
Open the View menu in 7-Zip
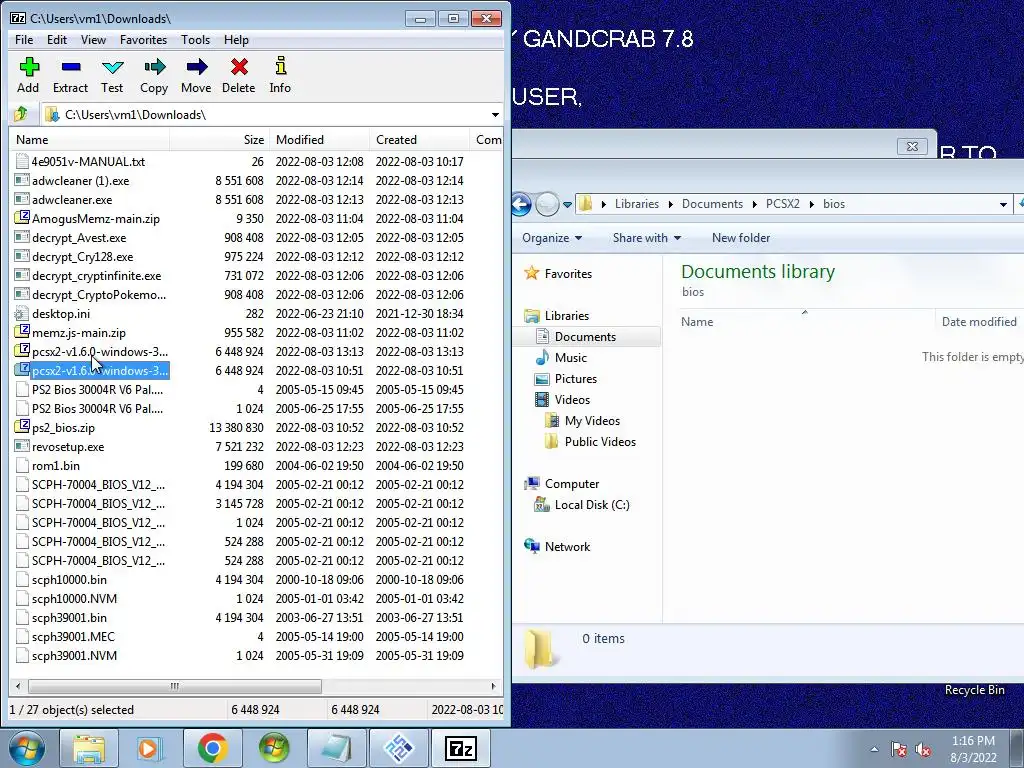tap(93, 40)
